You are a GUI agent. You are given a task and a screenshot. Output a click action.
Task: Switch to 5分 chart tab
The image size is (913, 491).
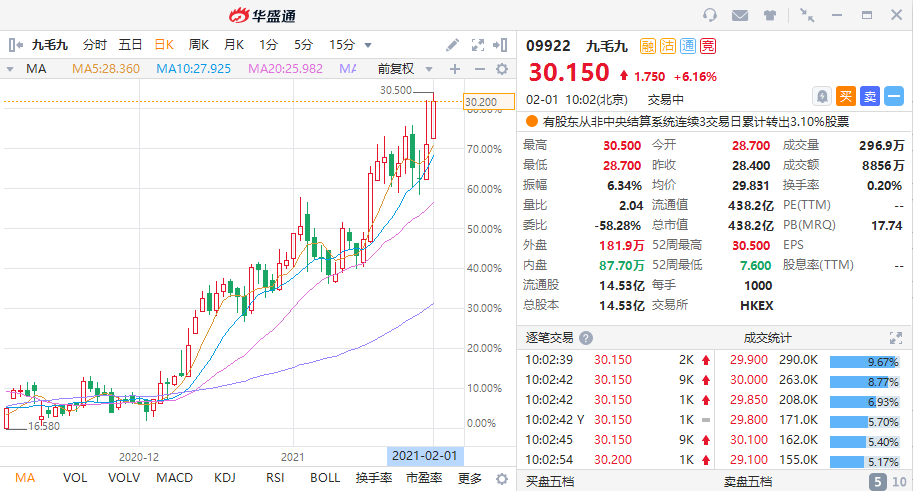coord(303,45)
